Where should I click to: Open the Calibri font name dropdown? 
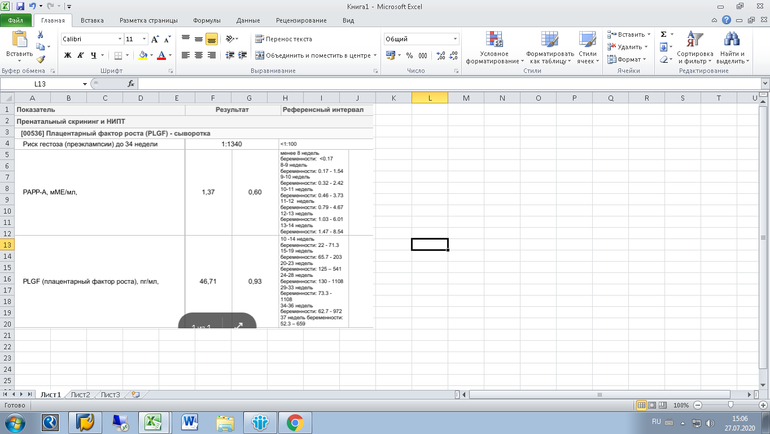click(x=117, y=39)
